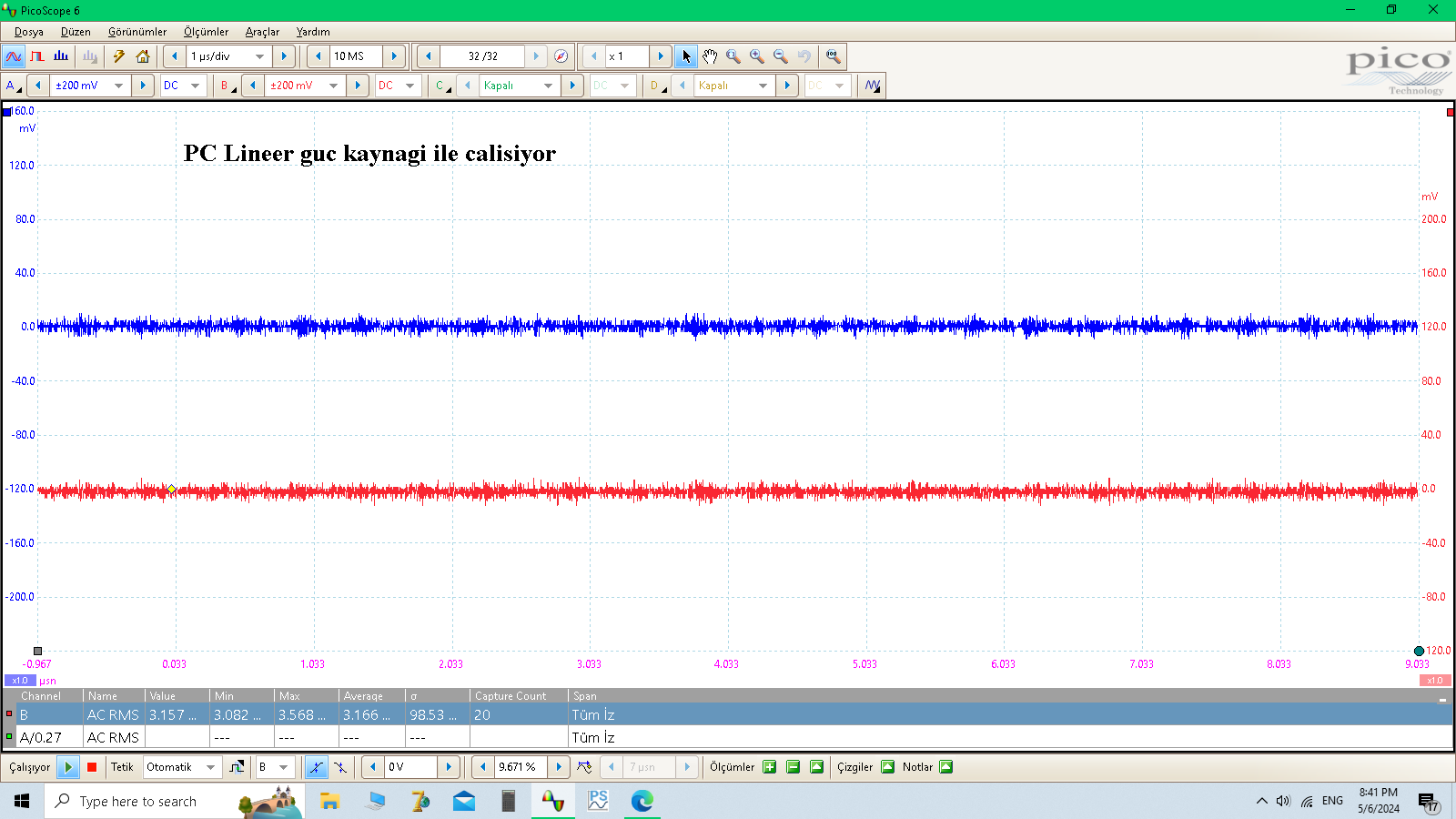Viewport: 1456px width, 819px height.
Task: Open notes icon next to Notlar
Action: (x=946, y=767)
